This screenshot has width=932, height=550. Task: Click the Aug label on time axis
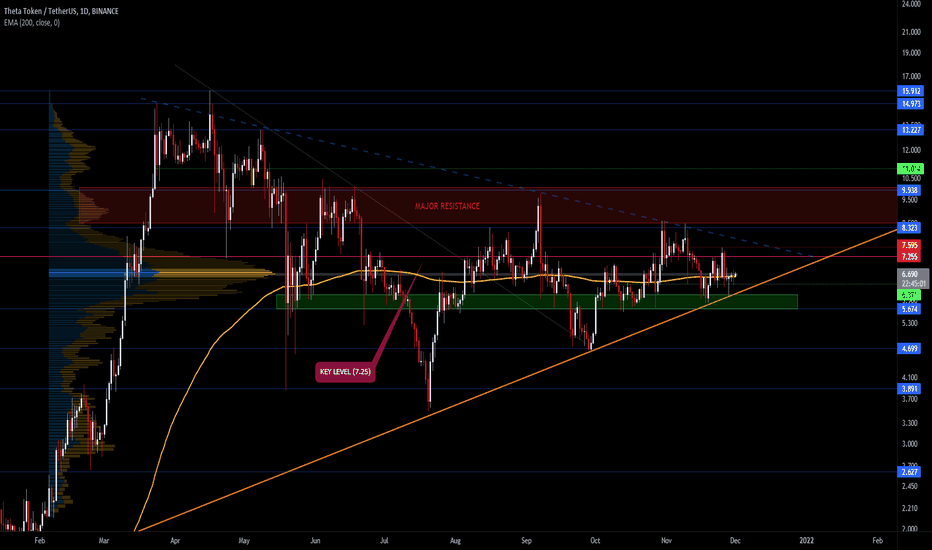click(455, 541)
